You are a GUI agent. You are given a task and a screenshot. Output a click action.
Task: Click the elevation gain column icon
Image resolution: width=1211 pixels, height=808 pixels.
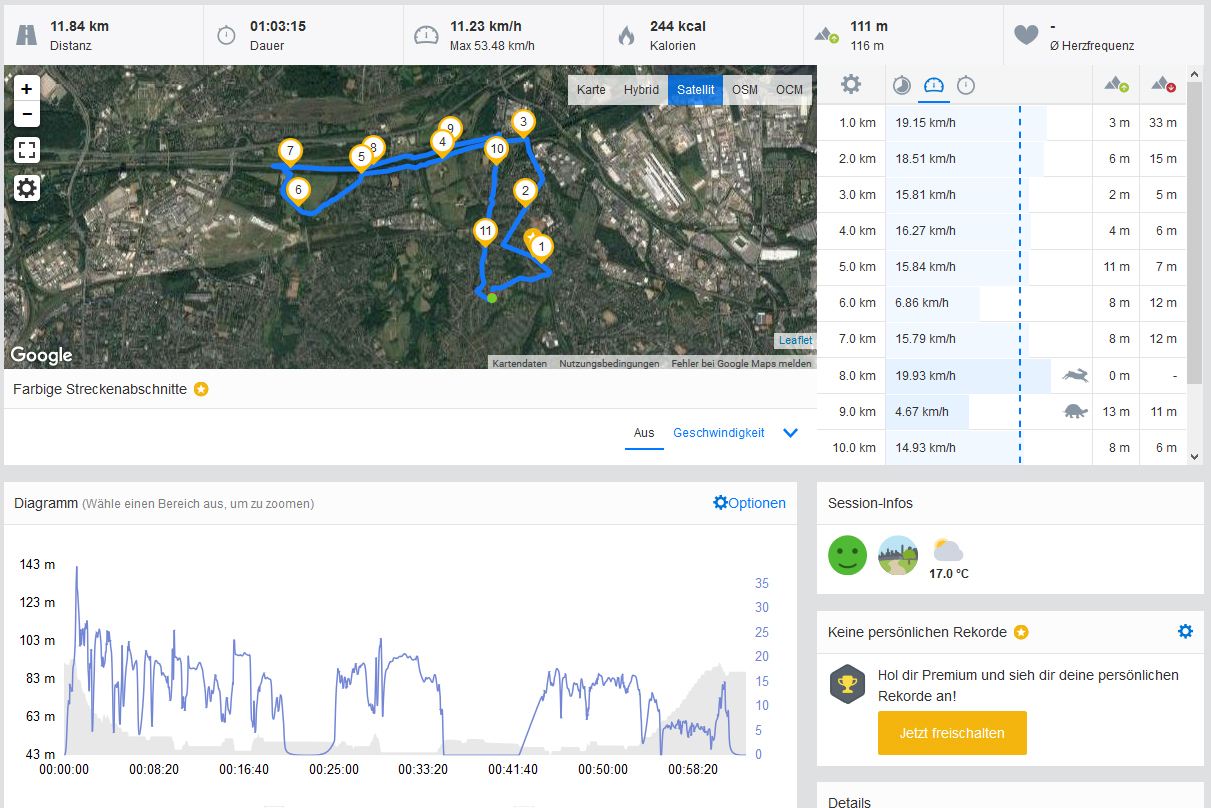coord(1116,85)
